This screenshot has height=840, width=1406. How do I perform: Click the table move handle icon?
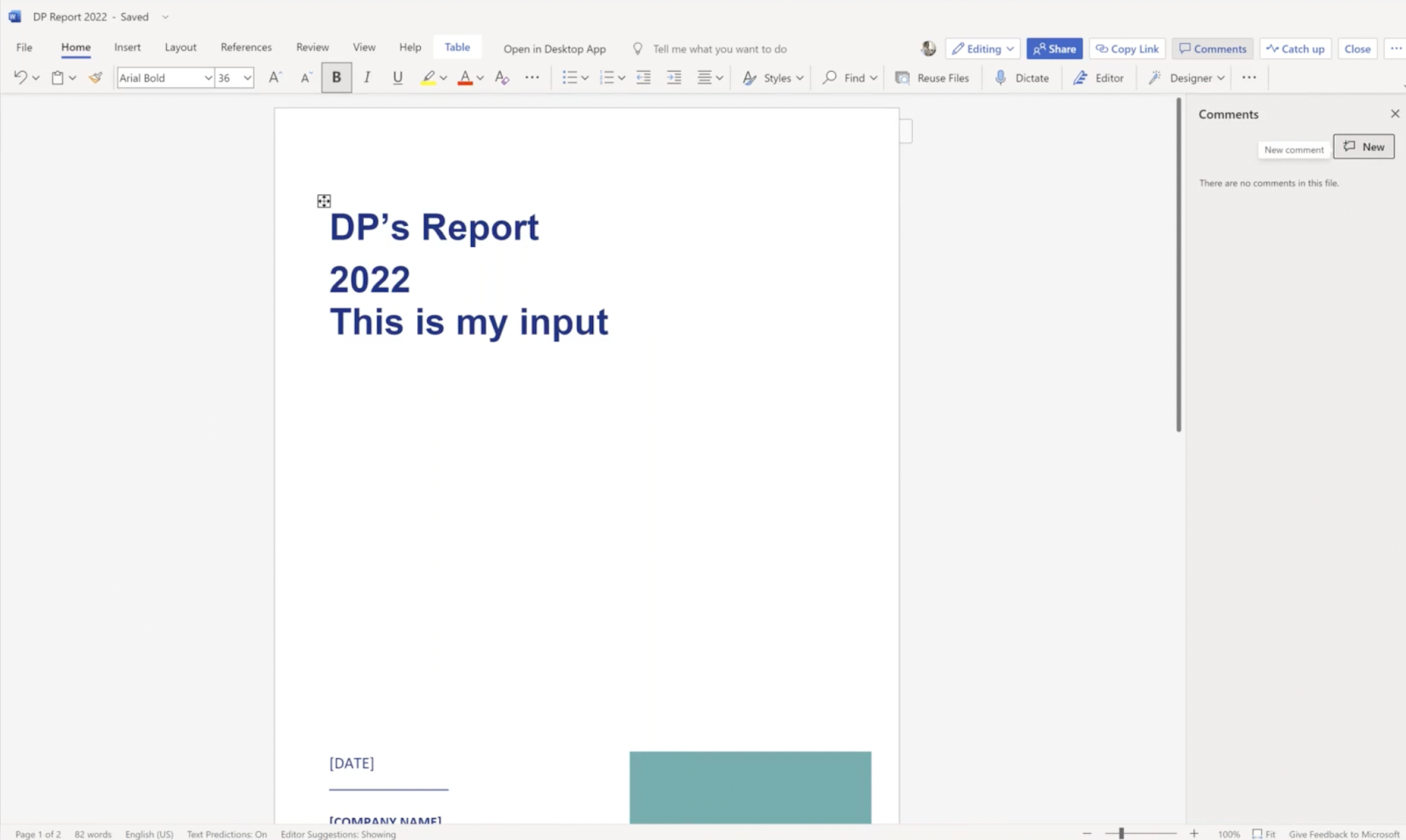tap(324, 201)
